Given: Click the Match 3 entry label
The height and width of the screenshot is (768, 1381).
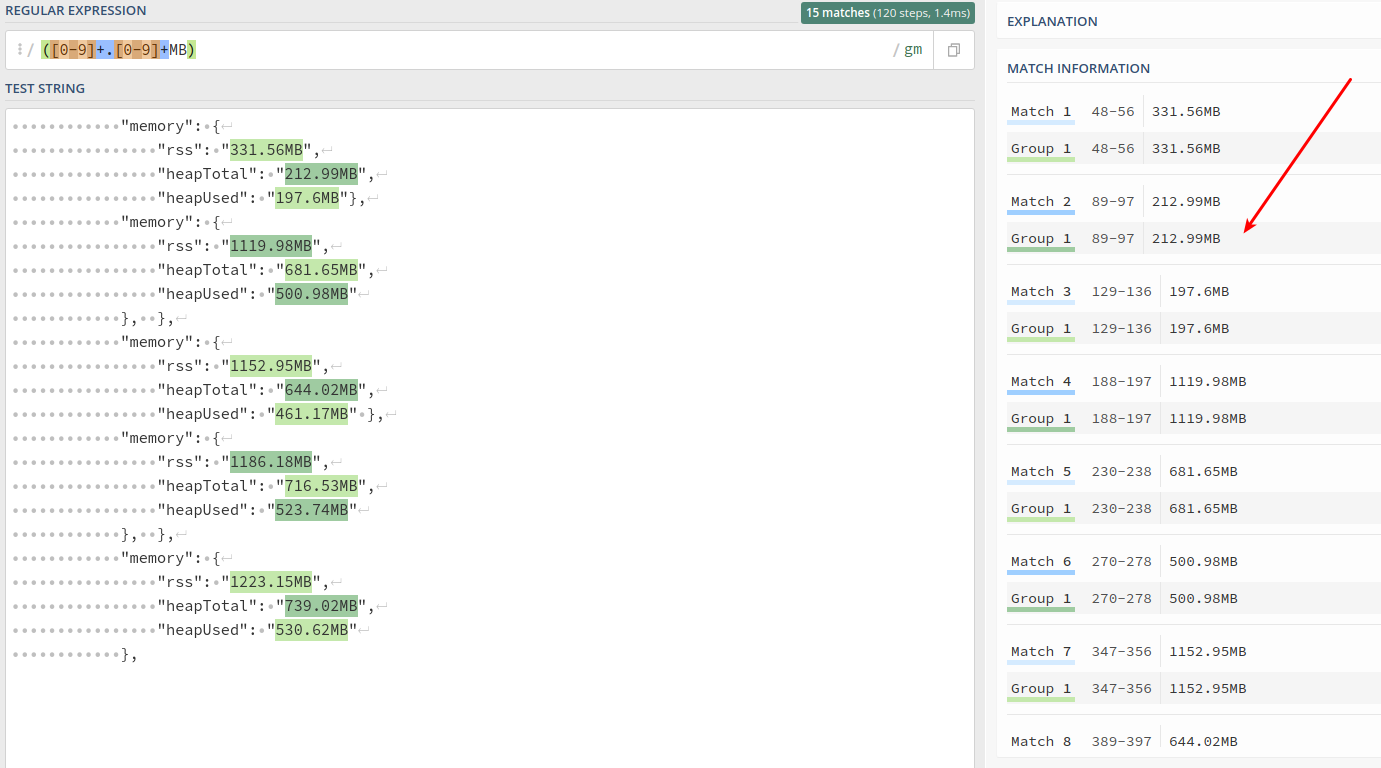Looking at the screenshot, I should coord(1040,292).
